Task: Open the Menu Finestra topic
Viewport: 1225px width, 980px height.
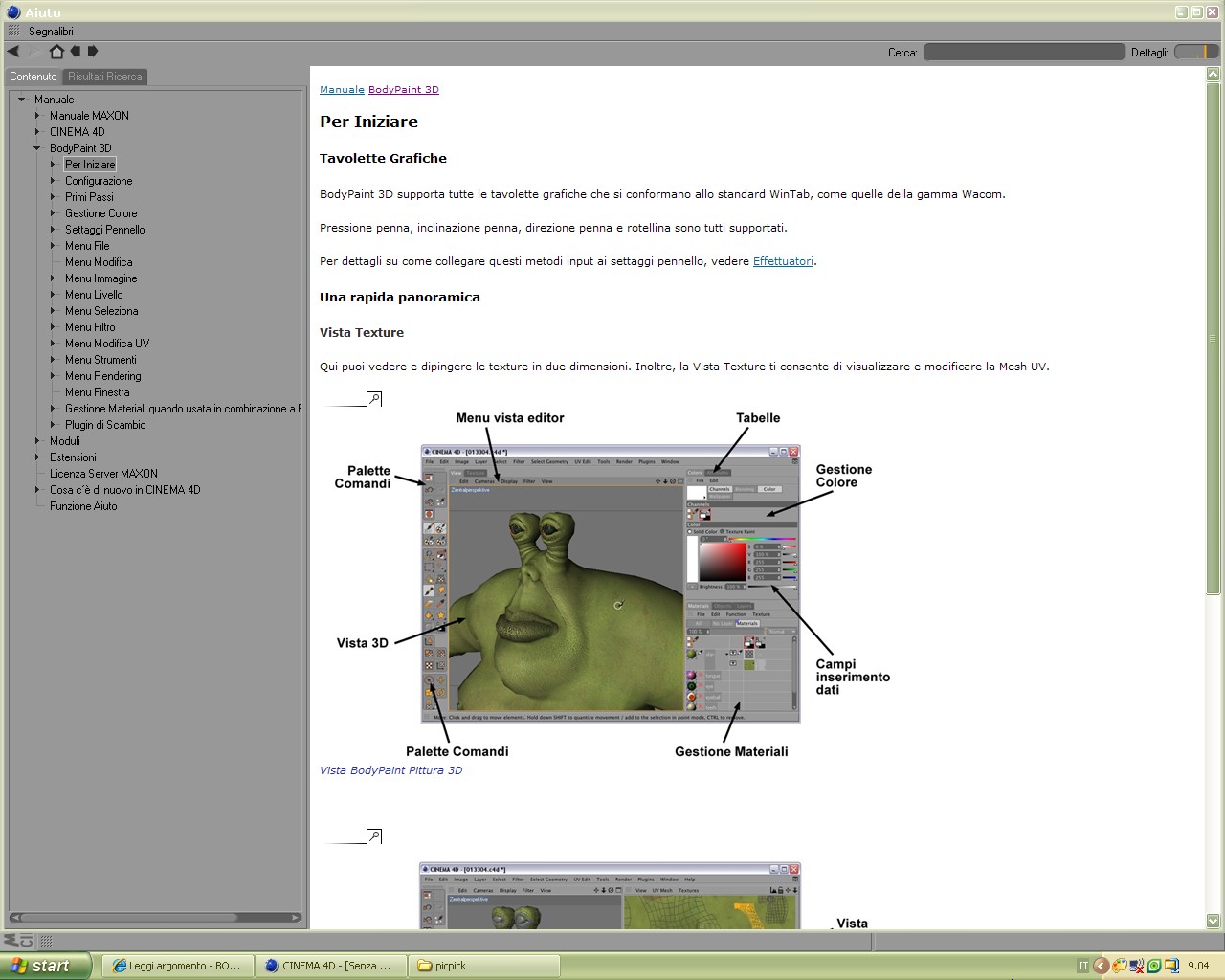Action: pyautogui.click(x=97, y=392)
